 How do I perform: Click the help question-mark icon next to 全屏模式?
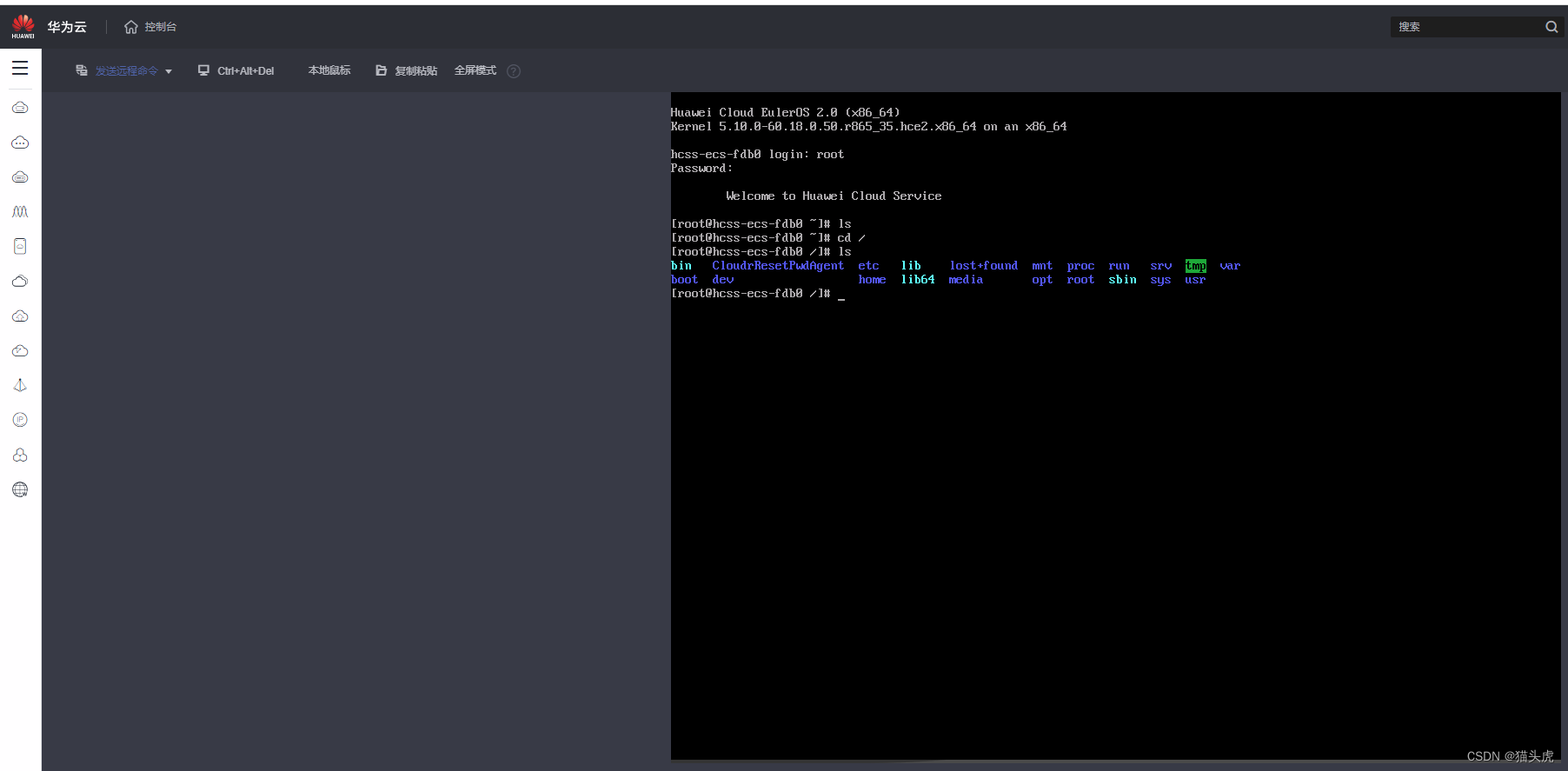coord(514,71)
